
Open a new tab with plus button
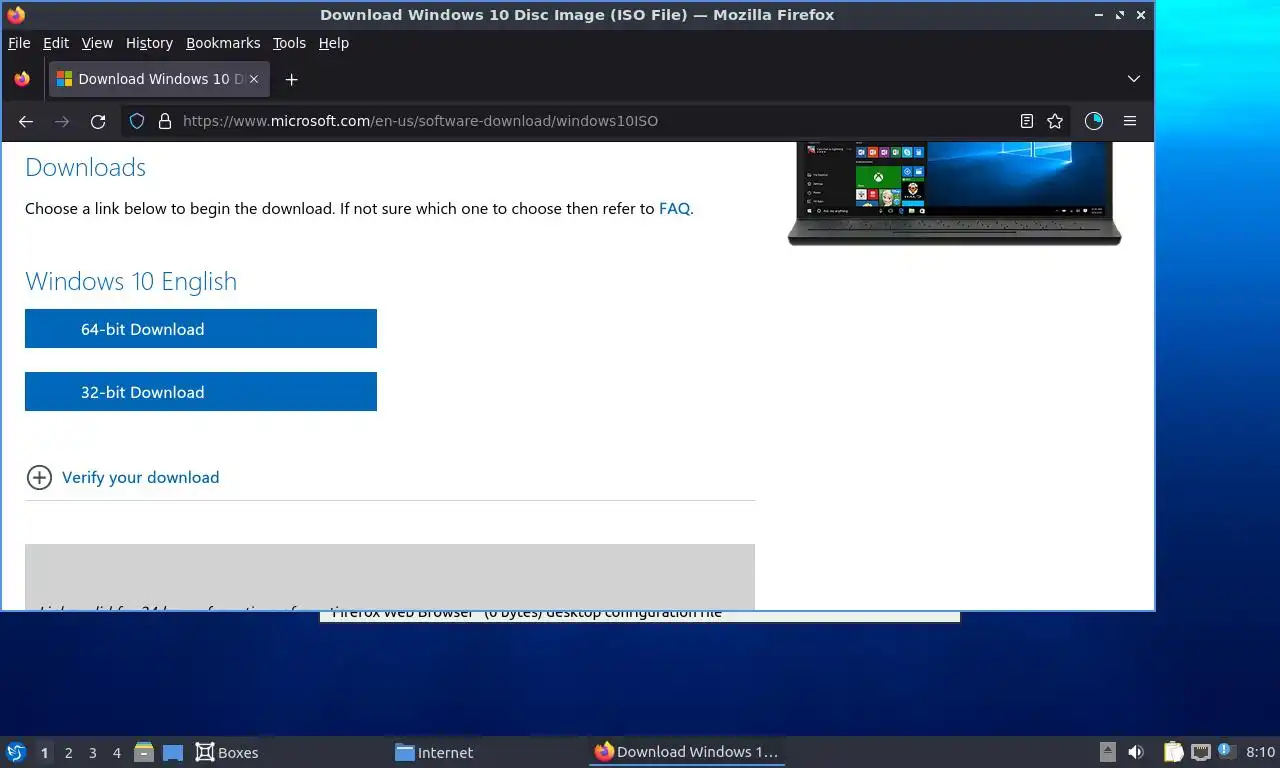click(291, 79)
